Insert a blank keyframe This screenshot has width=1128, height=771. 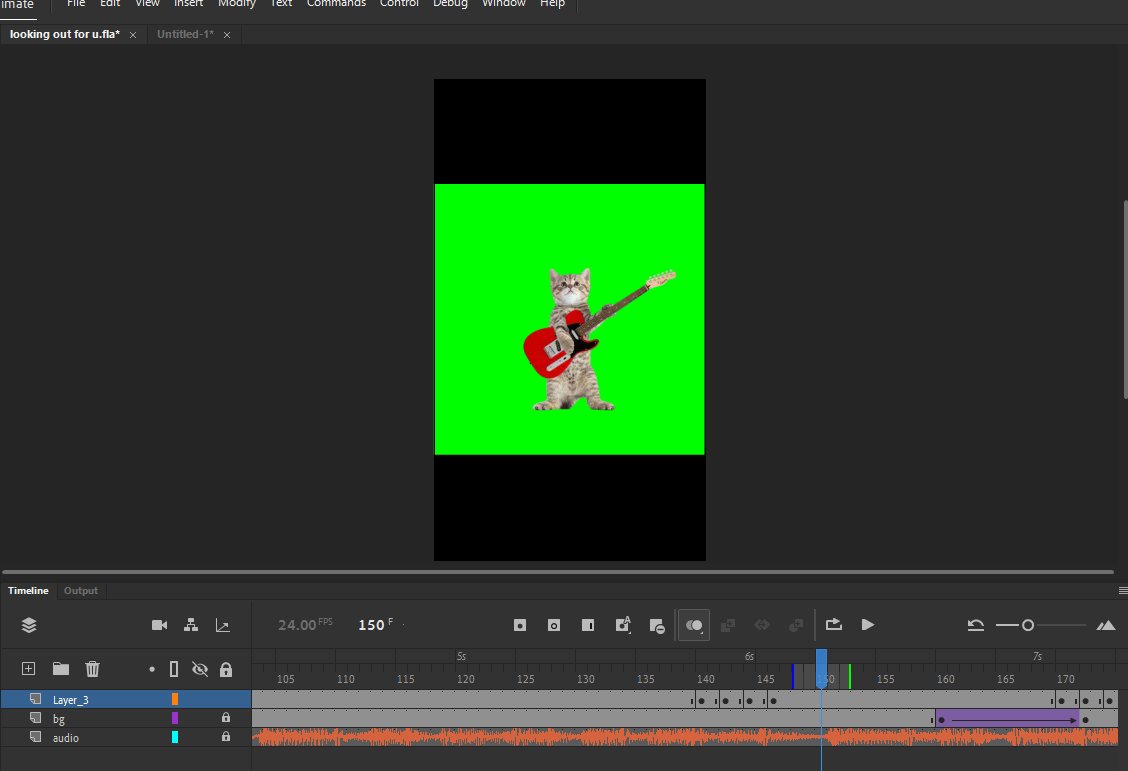point(554,625)
